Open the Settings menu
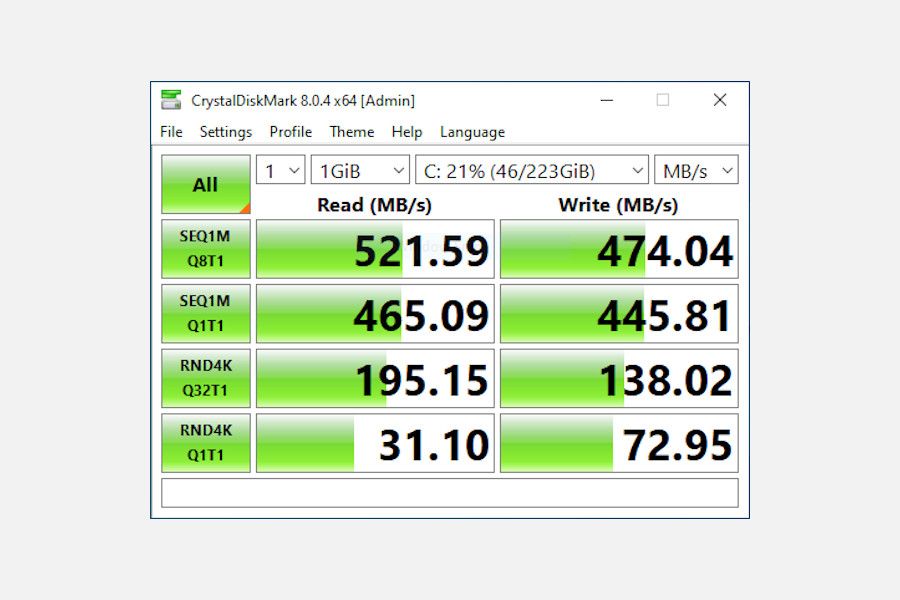 click(x=226, y=131)
